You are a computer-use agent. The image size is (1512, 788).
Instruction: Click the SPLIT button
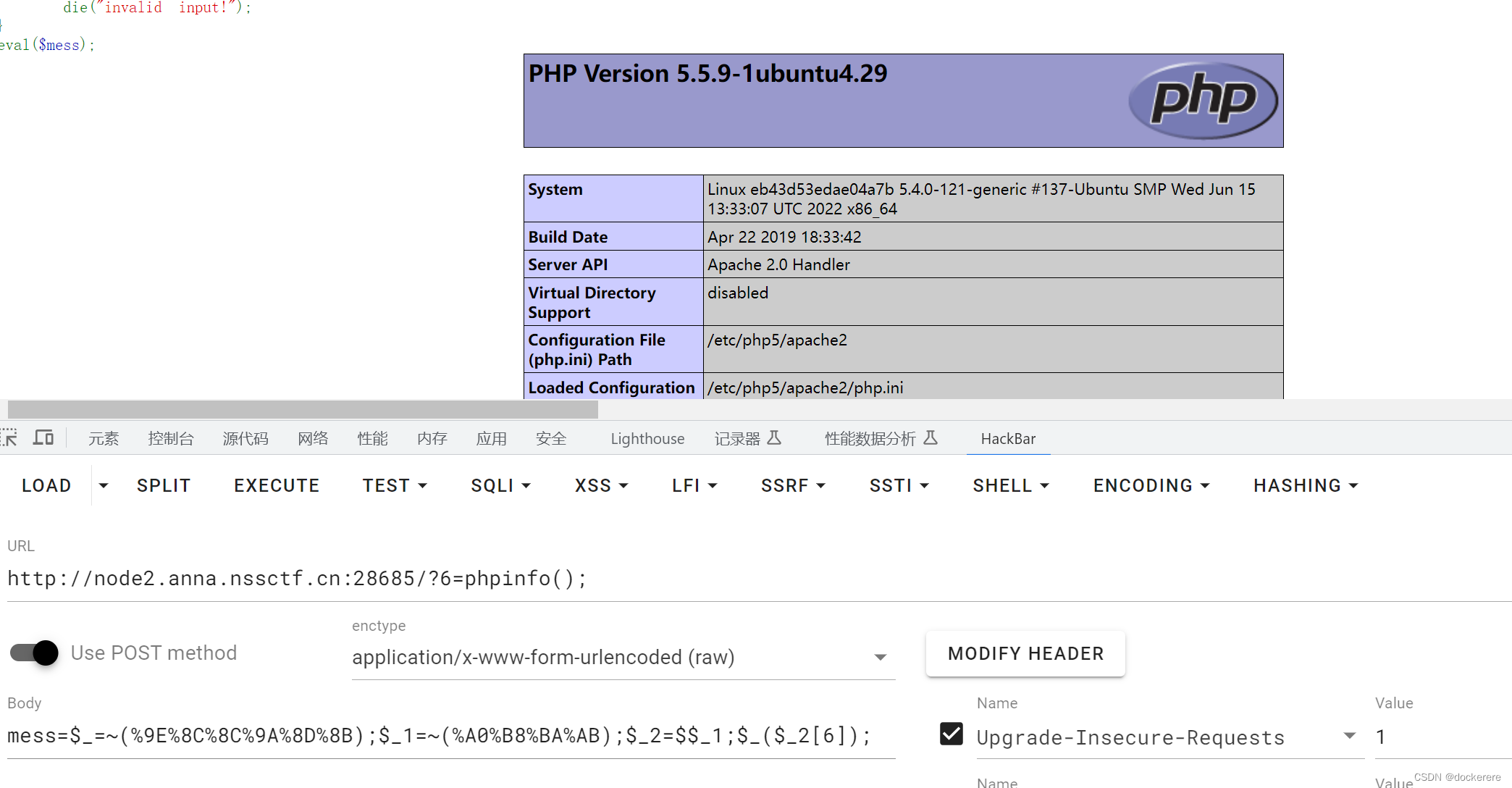point(164,485)
